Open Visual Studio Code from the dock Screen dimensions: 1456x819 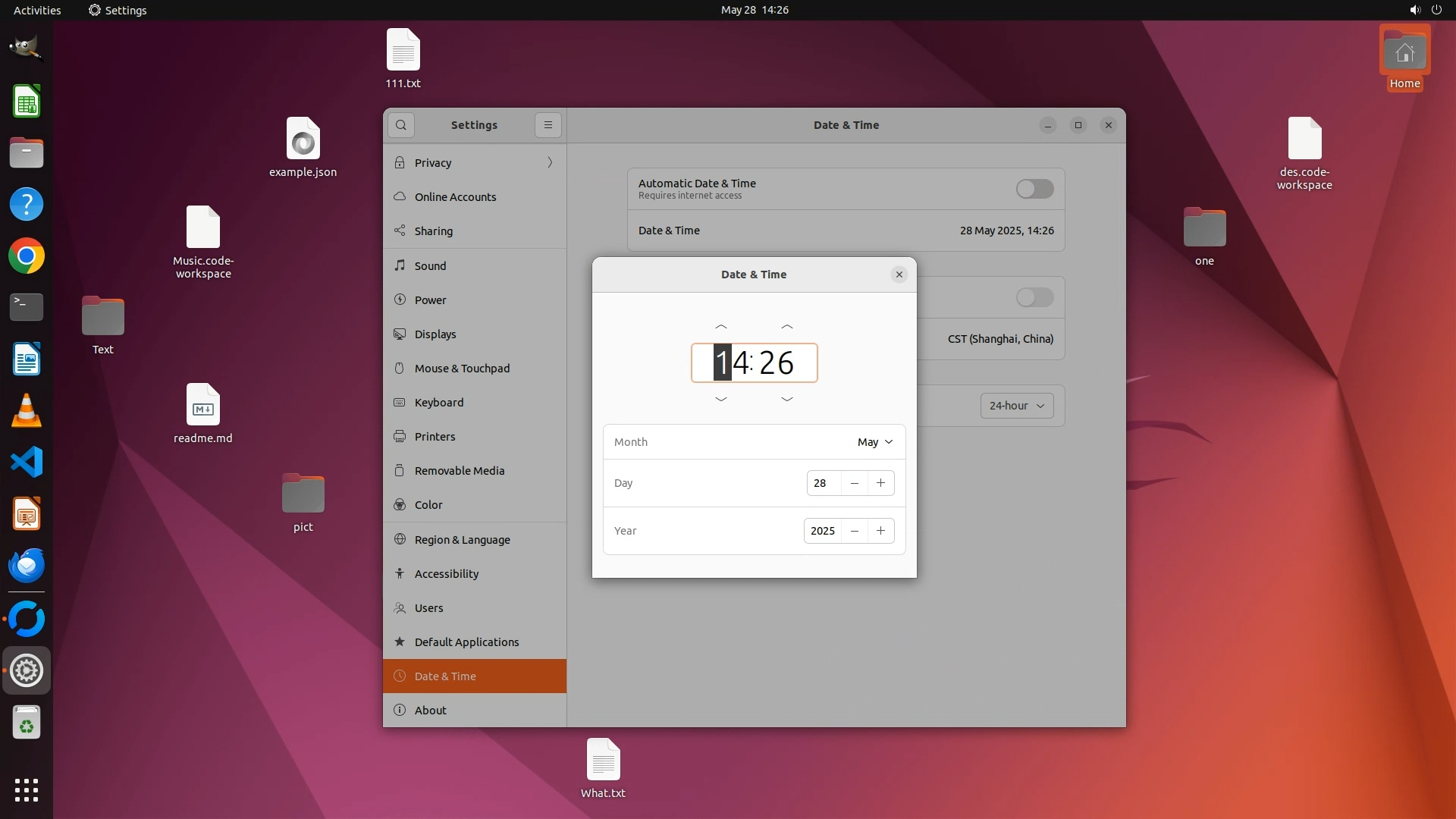pos(27,462)
